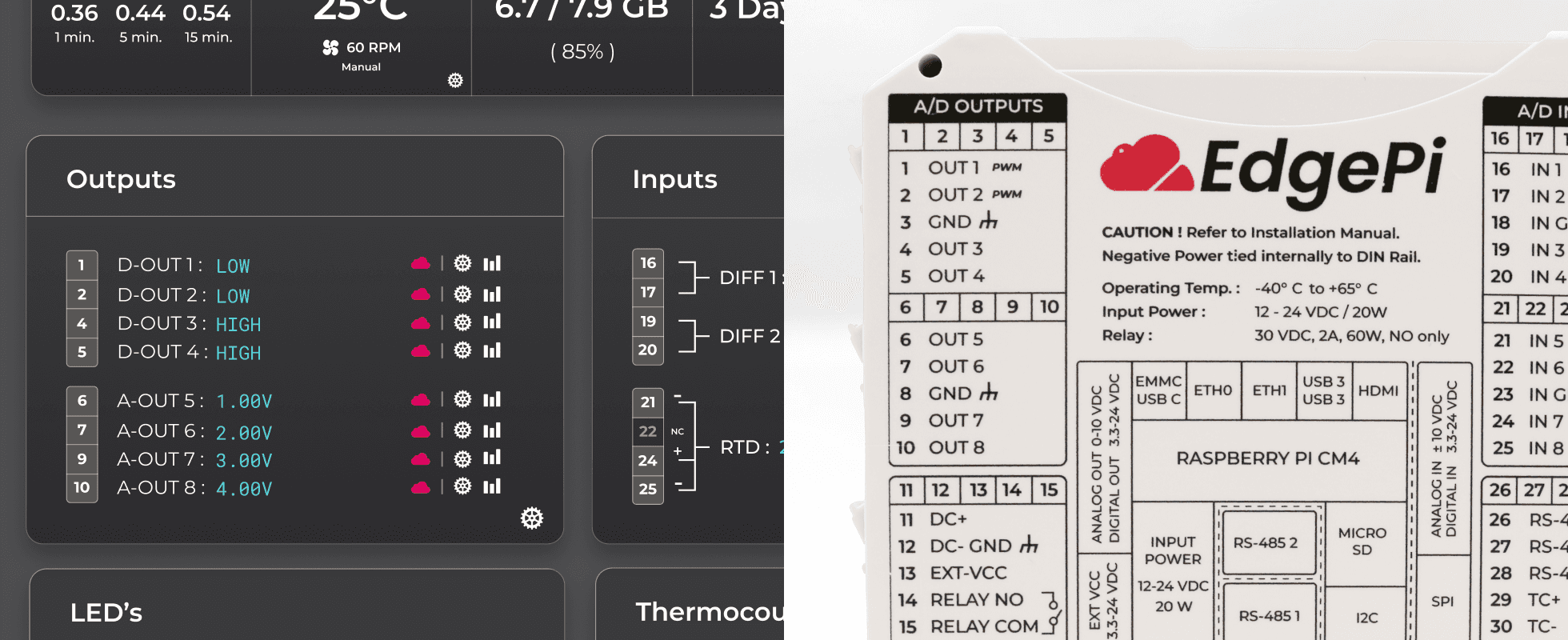Screen dimensions: 1568x640
Task: Click cloud icon in A-OUT 7 row
Action: click(421, 458)
